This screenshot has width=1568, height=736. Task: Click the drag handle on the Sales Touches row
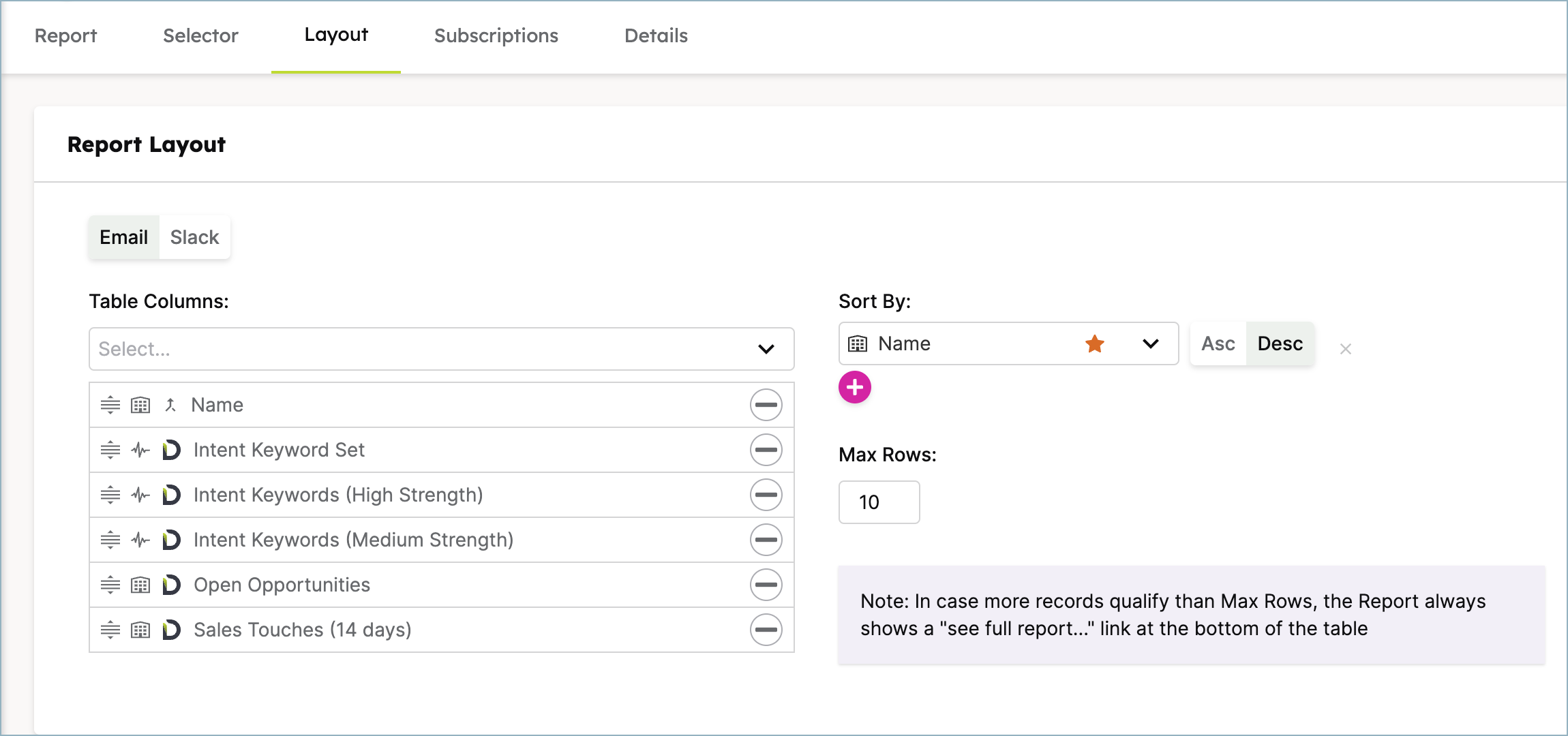(110, 630)
